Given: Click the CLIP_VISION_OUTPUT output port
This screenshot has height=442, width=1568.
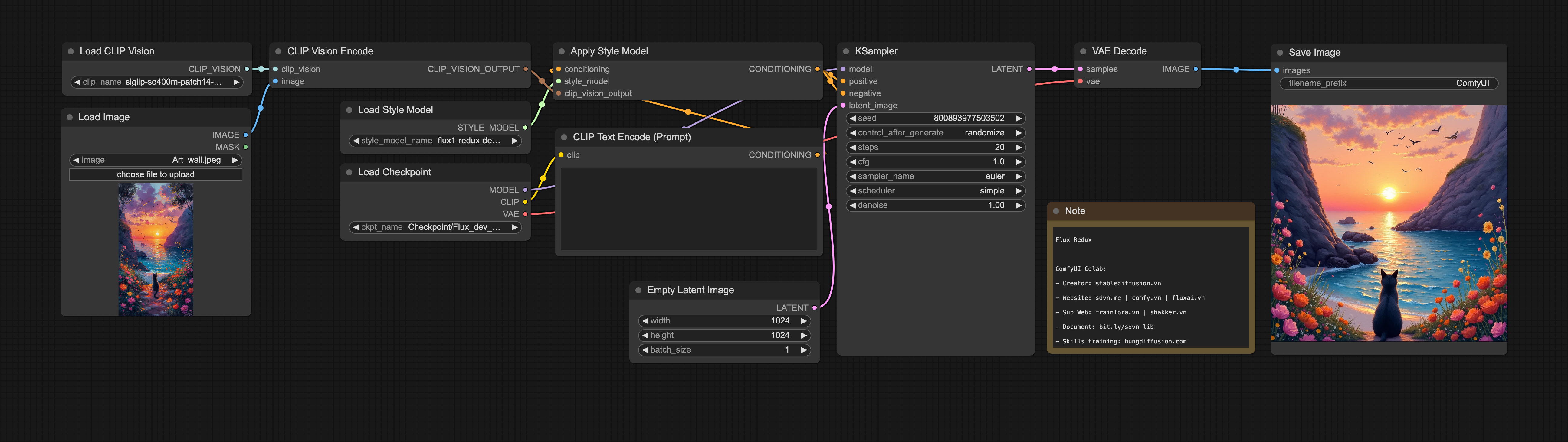Looking at the screenshot, I should tap(525, 69).
